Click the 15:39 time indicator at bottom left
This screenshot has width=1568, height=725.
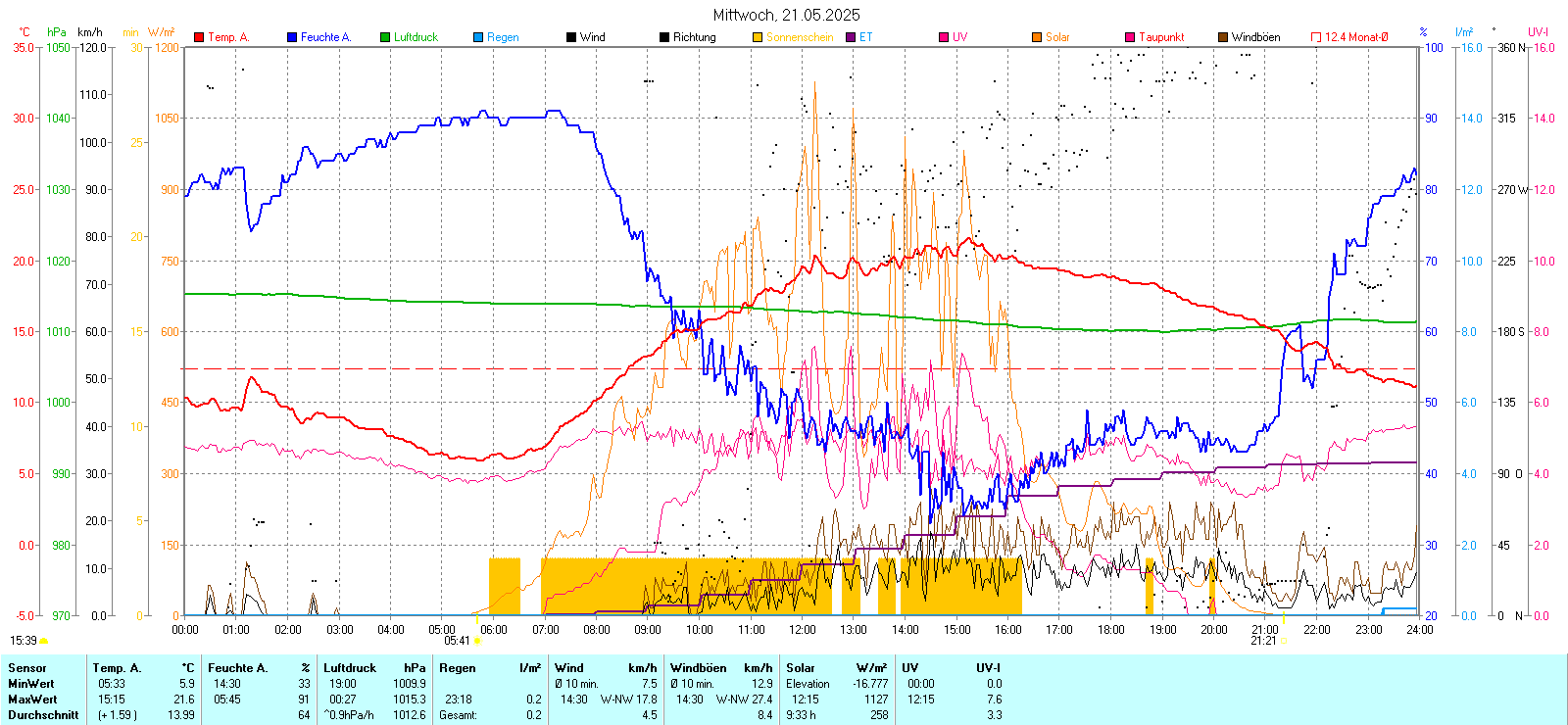coord(24,641)
